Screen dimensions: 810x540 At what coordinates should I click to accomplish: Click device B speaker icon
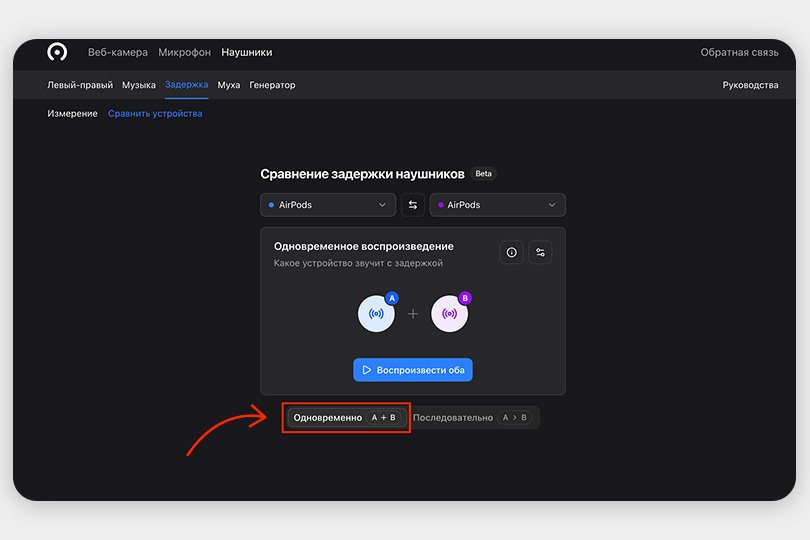click(x=449, y=314)
